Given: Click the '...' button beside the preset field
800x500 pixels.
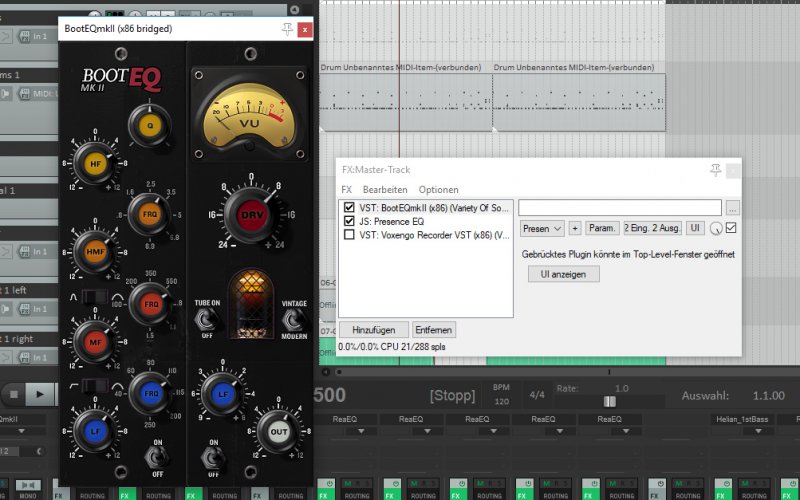Looking at the screenshot, I should tap(732, 208).
